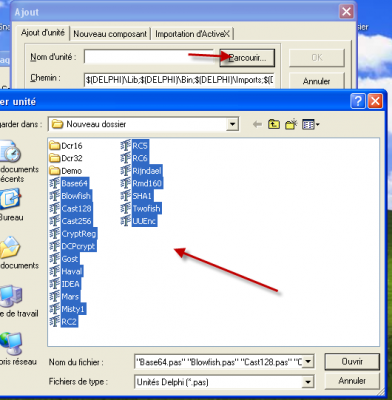Select the Blowfish unit file

[70, 196]
